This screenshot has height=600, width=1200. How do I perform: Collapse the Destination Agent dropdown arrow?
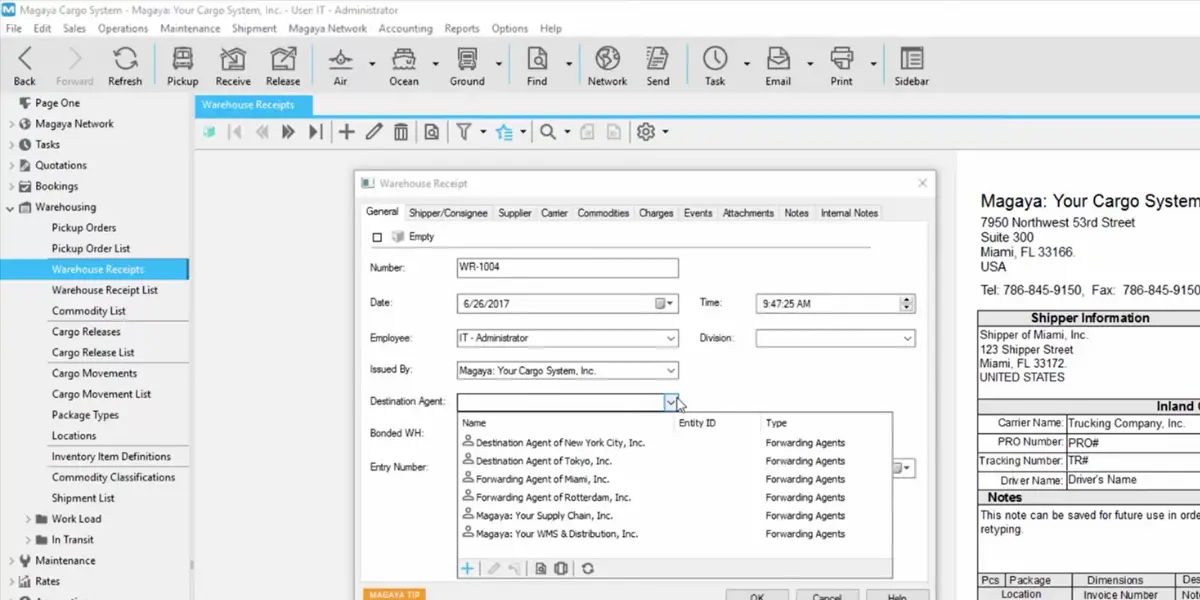pyautogui.click(x=671, y=401)
